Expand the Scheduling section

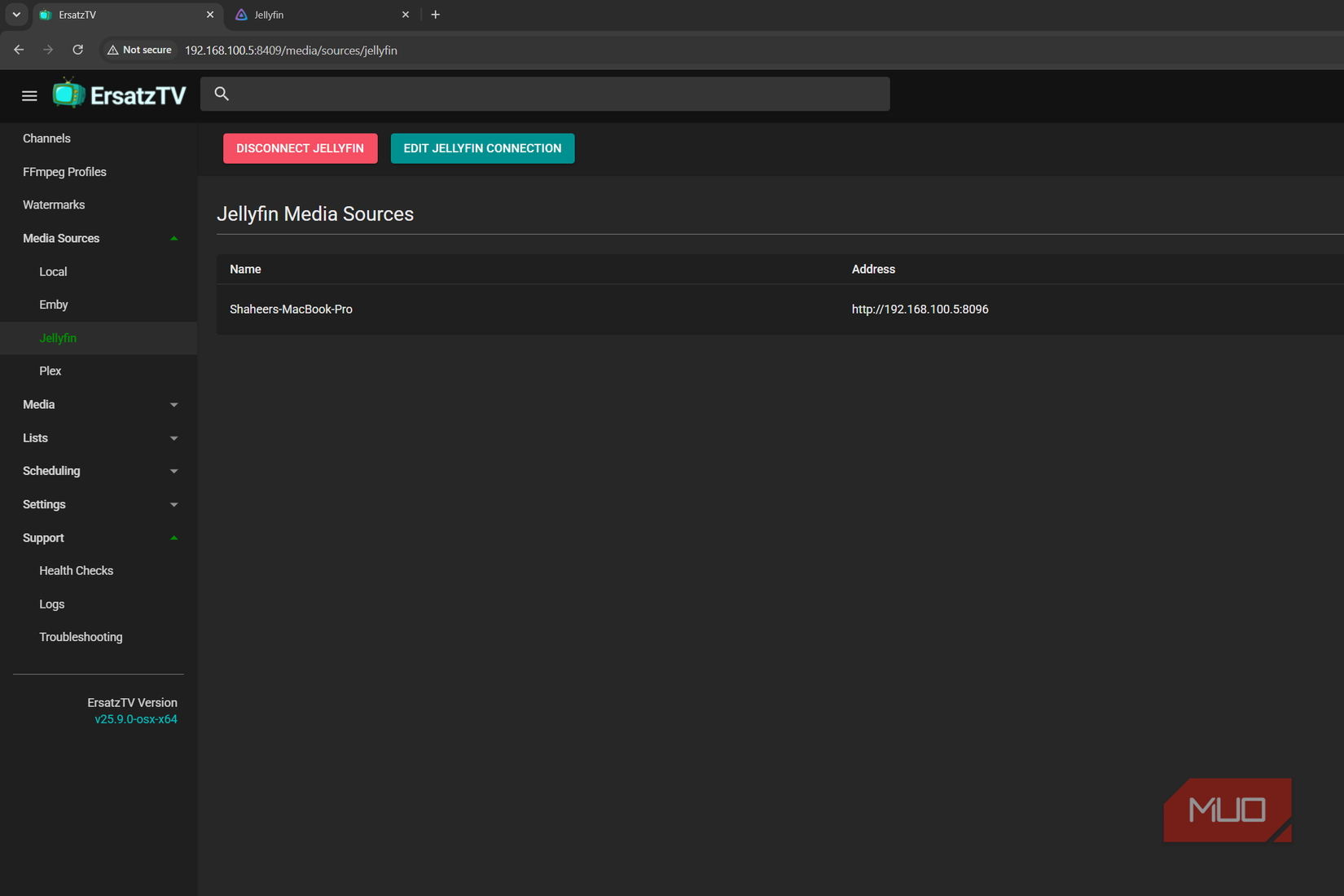(x=98, y=471)
